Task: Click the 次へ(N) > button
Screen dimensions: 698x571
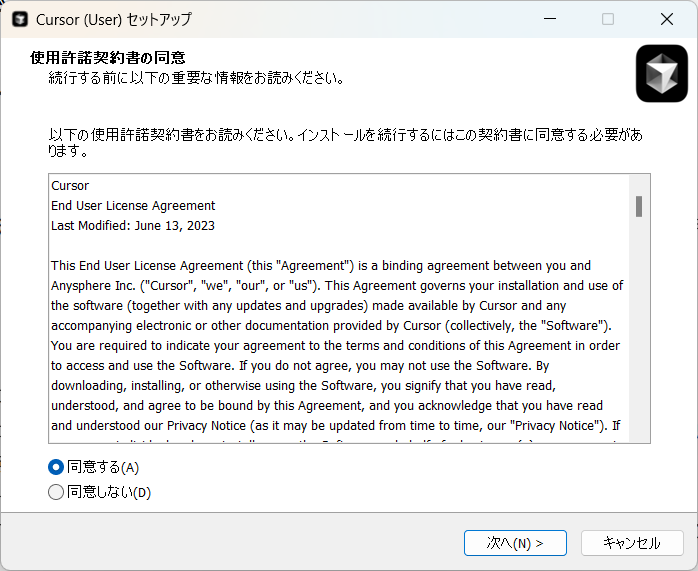Action: tap(515, 543)
